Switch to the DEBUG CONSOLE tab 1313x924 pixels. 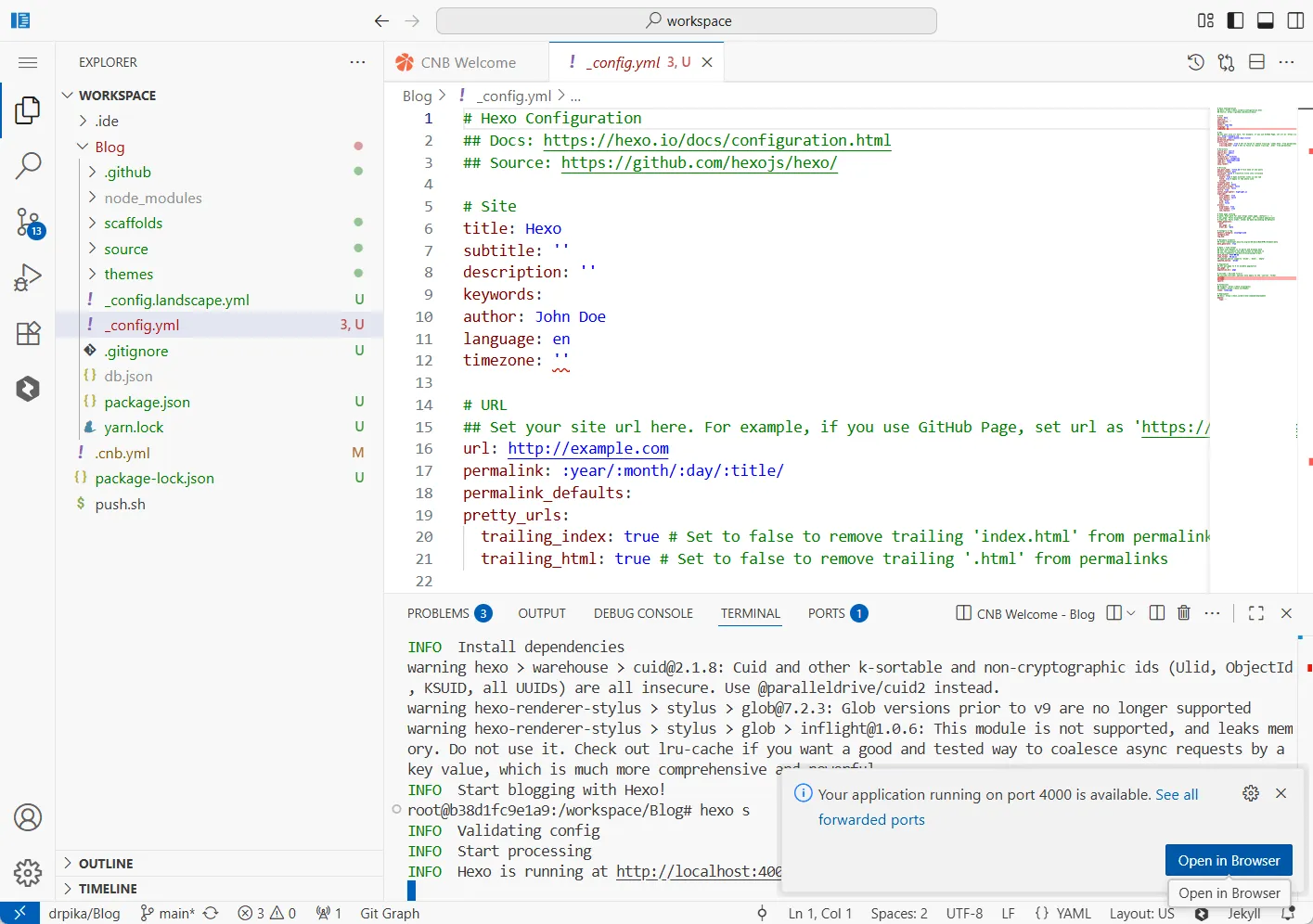click(643, 613)
